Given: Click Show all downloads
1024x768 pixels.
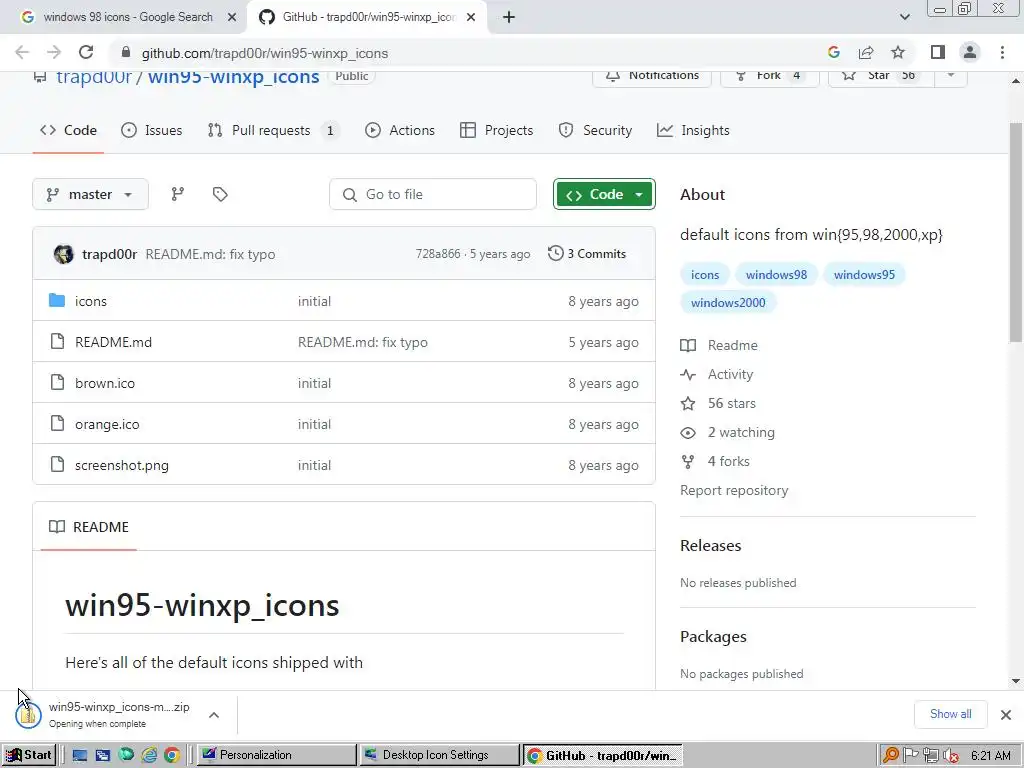Looking at the screenshot, I should click(x=950, y=714).
